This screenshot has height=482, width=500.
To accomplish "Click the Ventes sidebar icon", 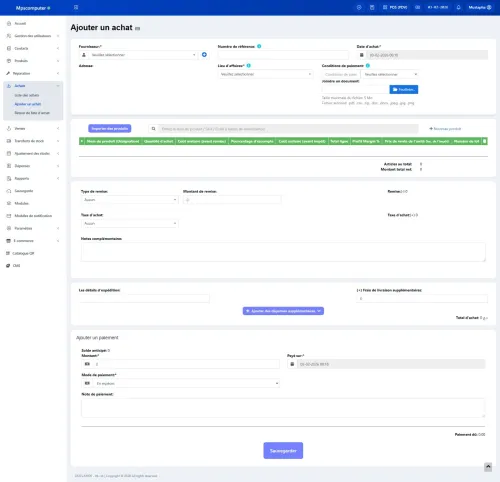I will tap(9, 128).
